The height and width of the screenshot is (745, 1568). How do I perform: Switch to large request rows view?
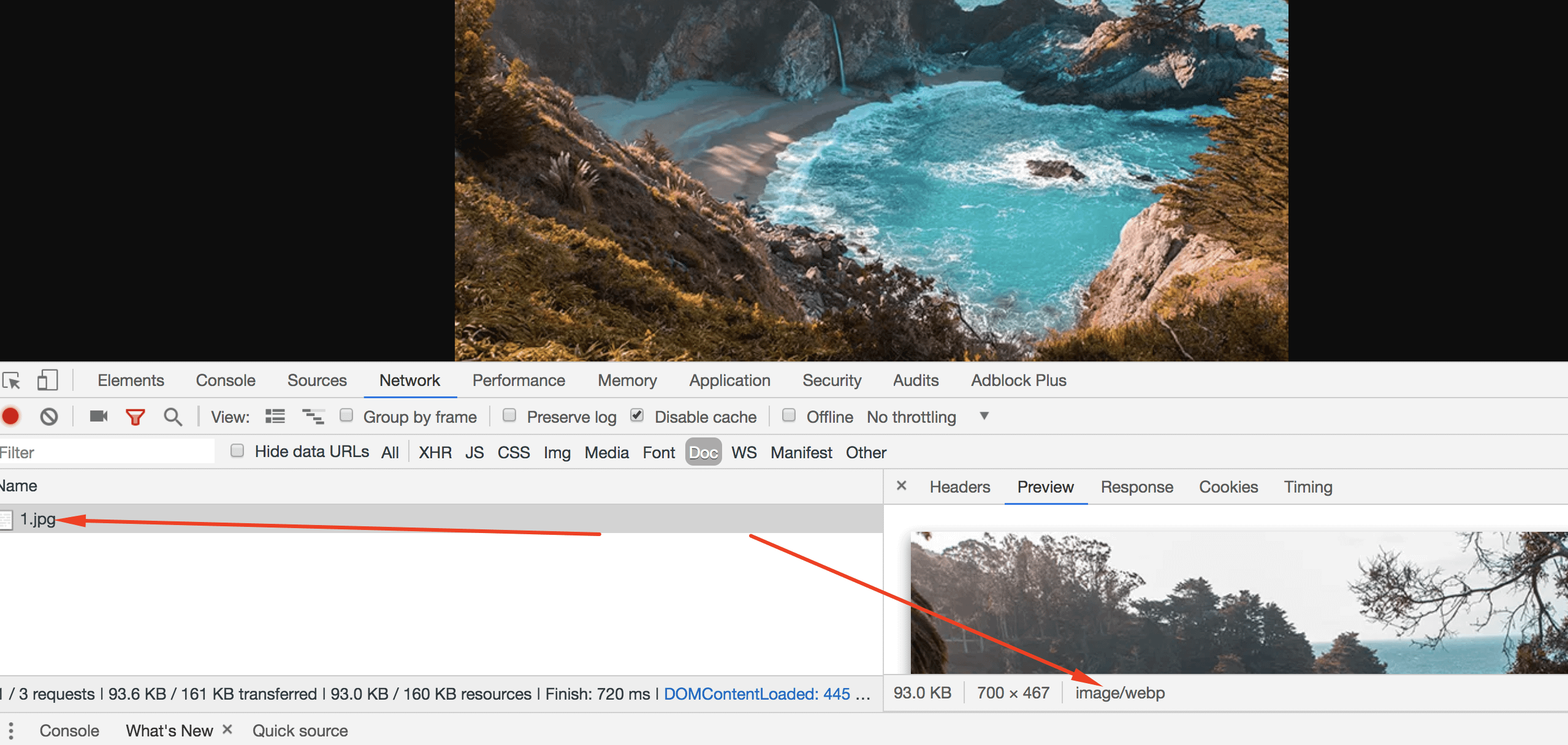(275, 417)
